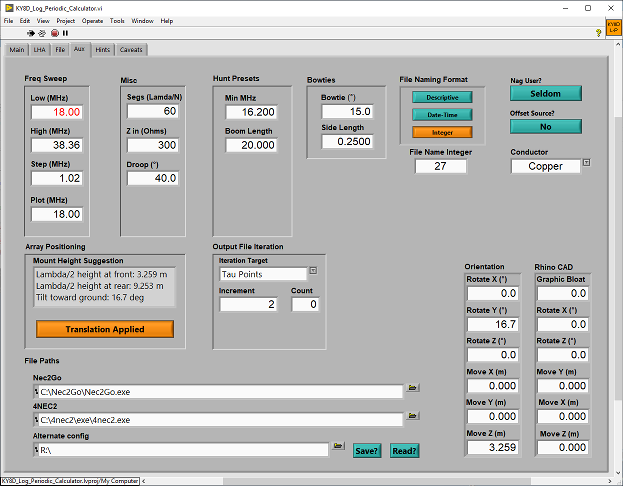Screen dimensions: 623x486
Task: Click the Alternate config path field
Action: [183, 450]
